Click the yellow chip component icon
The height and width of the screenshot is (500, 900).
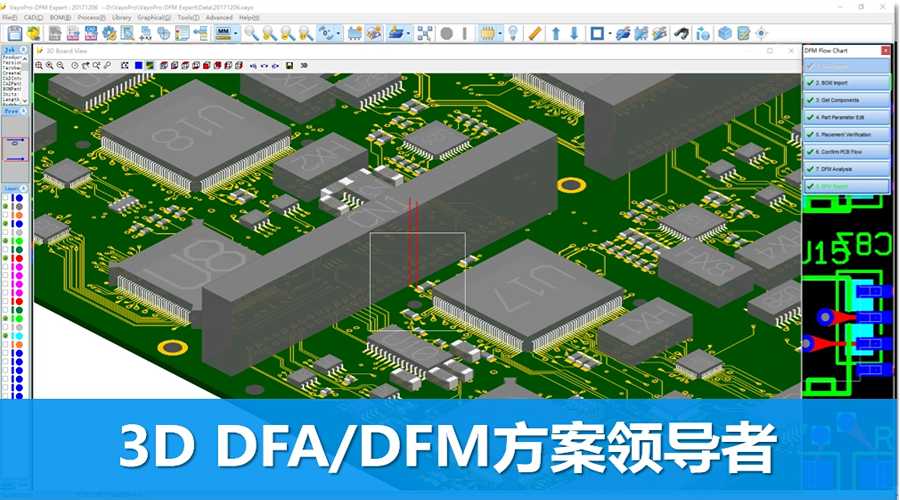coord(487,33)
